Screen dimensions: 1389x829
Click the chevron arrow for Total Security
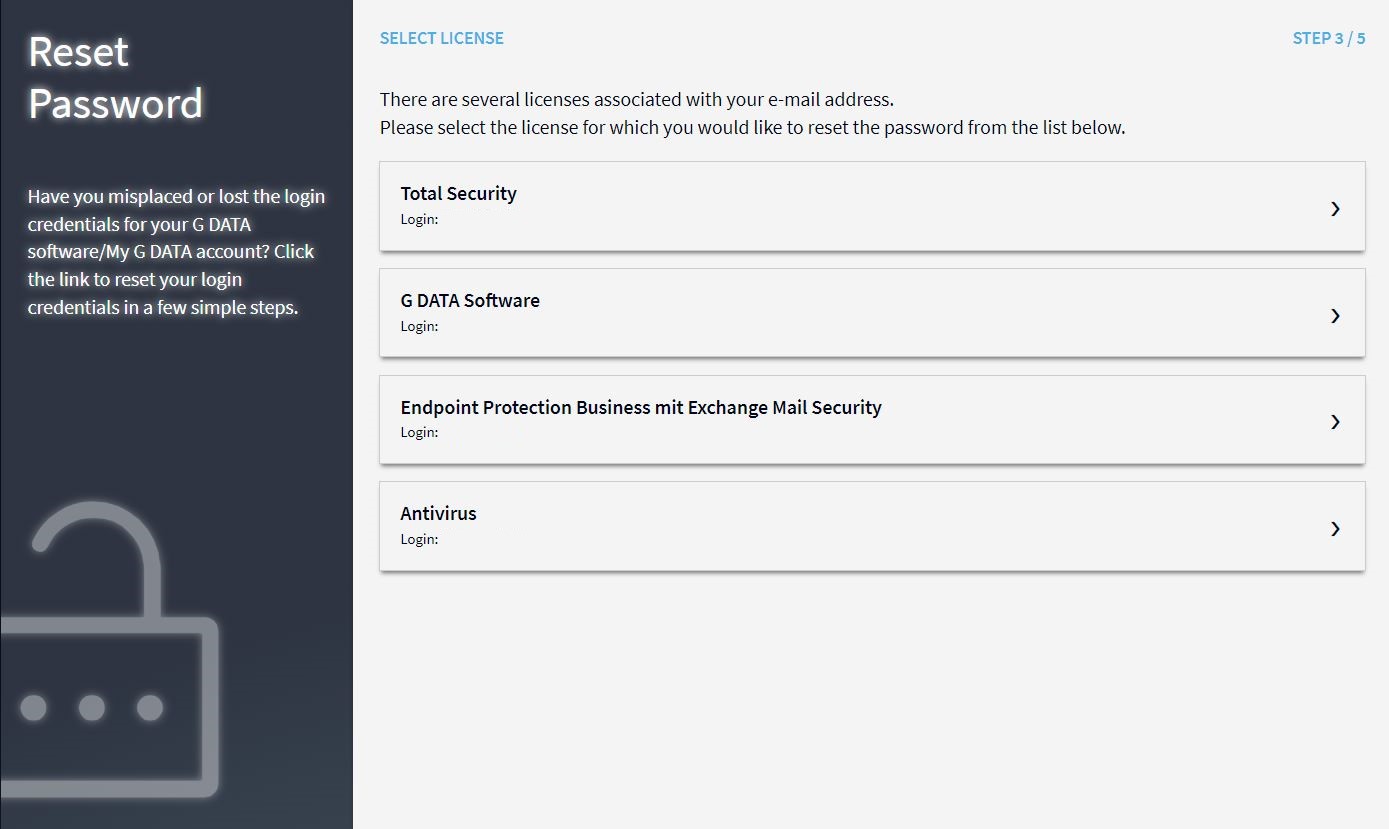1335,208
